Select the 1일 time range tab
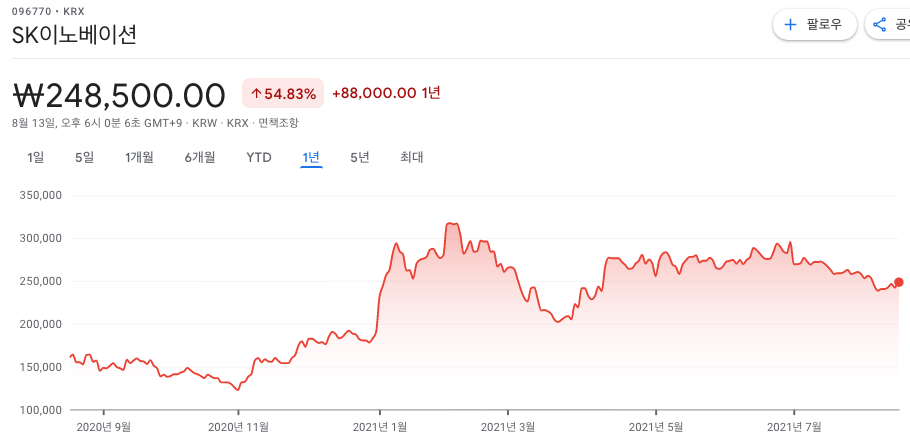Viewport: 910px width, 443px height. (x=35, y=157)
